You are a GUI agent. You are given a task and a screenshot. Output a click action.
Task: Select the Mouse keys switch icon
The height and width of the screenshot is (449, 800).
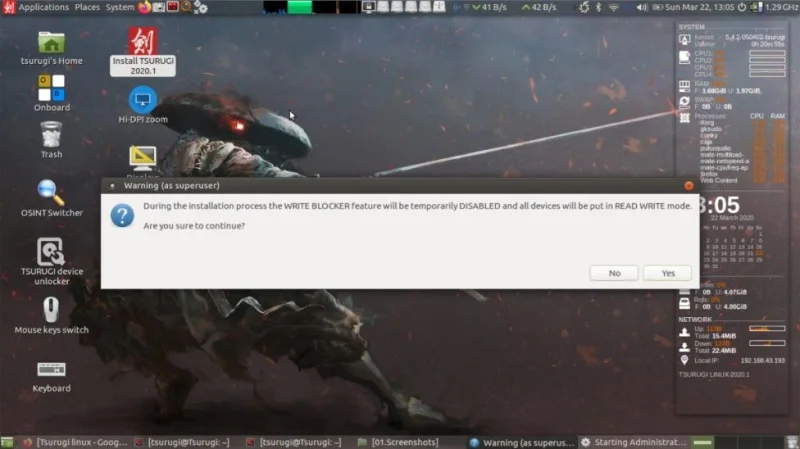(x=52, y=316)
